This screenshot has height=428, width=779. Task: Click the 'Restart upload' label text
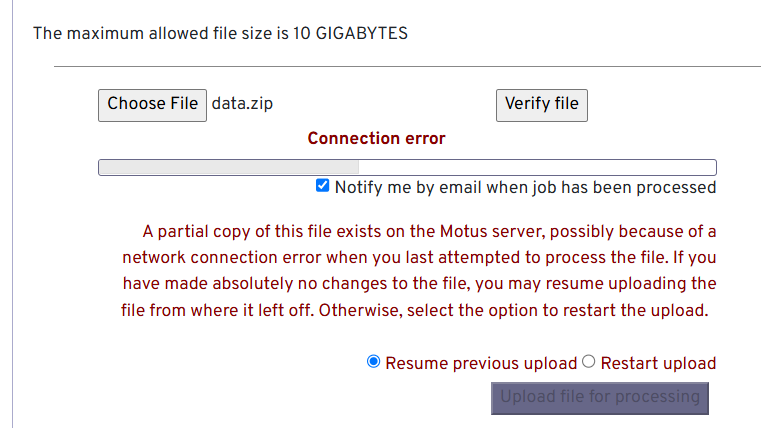coord(658,363)
